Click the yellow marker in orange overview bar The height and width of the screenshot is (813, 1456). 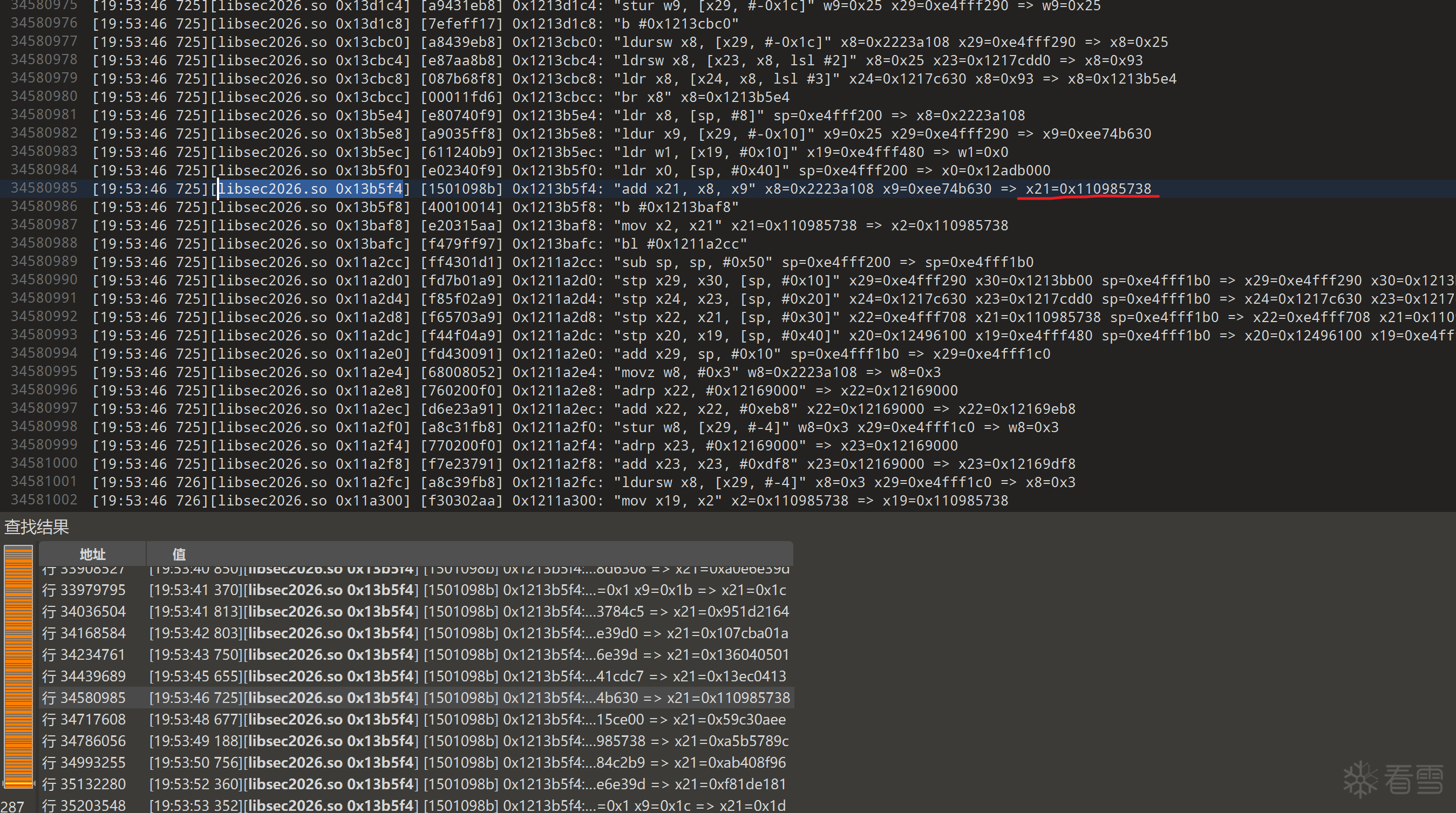(x=18, y=784)
